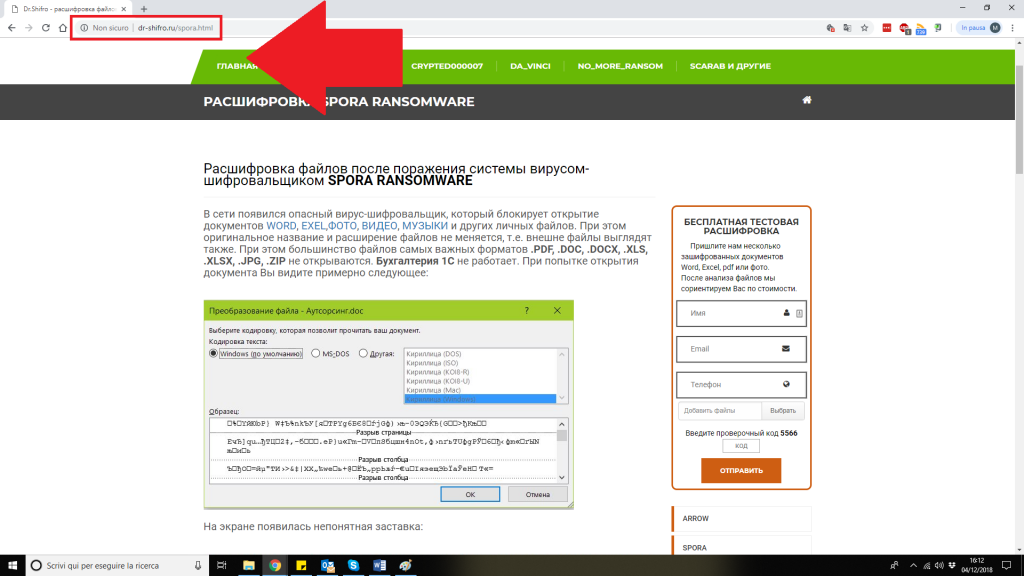Image resolution: width=1024 pixels, height=576 pixels.
Task: Click the Windows taskbar search box
Action: pos(118,566)
